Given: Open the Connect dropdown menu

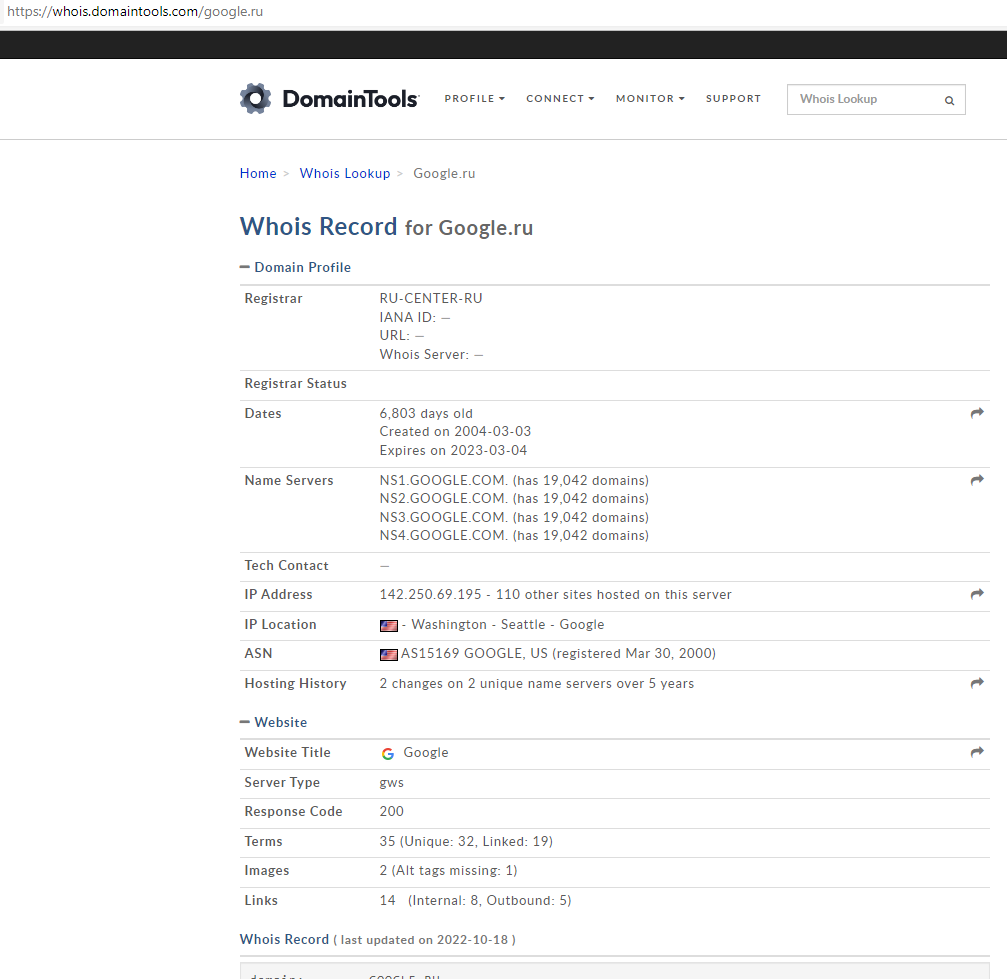Looking at the screenshot, I should click(560, 99).
